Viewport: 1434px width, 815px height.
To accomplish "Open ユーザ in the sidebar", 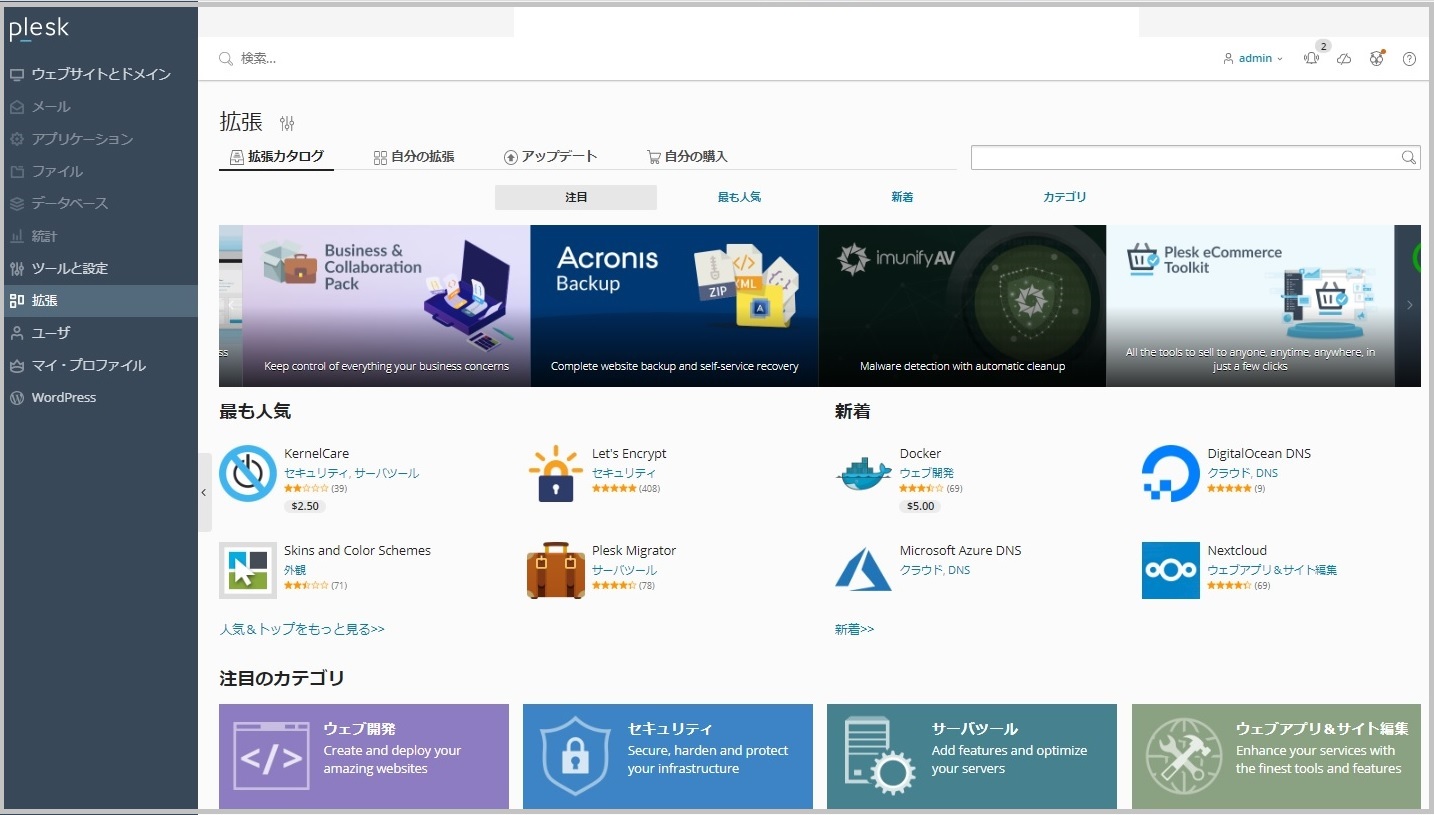I will [100, 333].
